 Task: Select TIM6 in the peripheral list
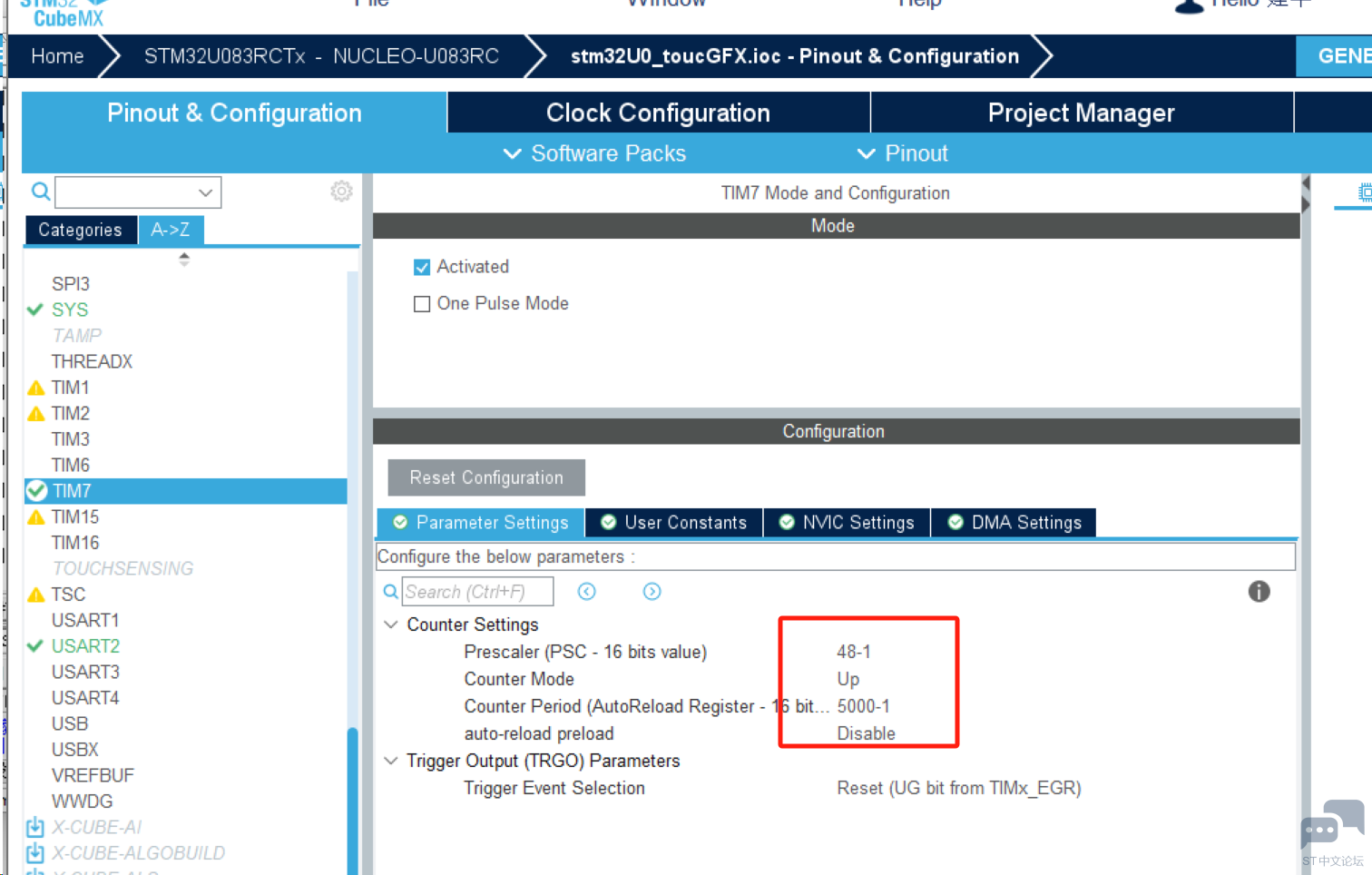pos(71,465)
